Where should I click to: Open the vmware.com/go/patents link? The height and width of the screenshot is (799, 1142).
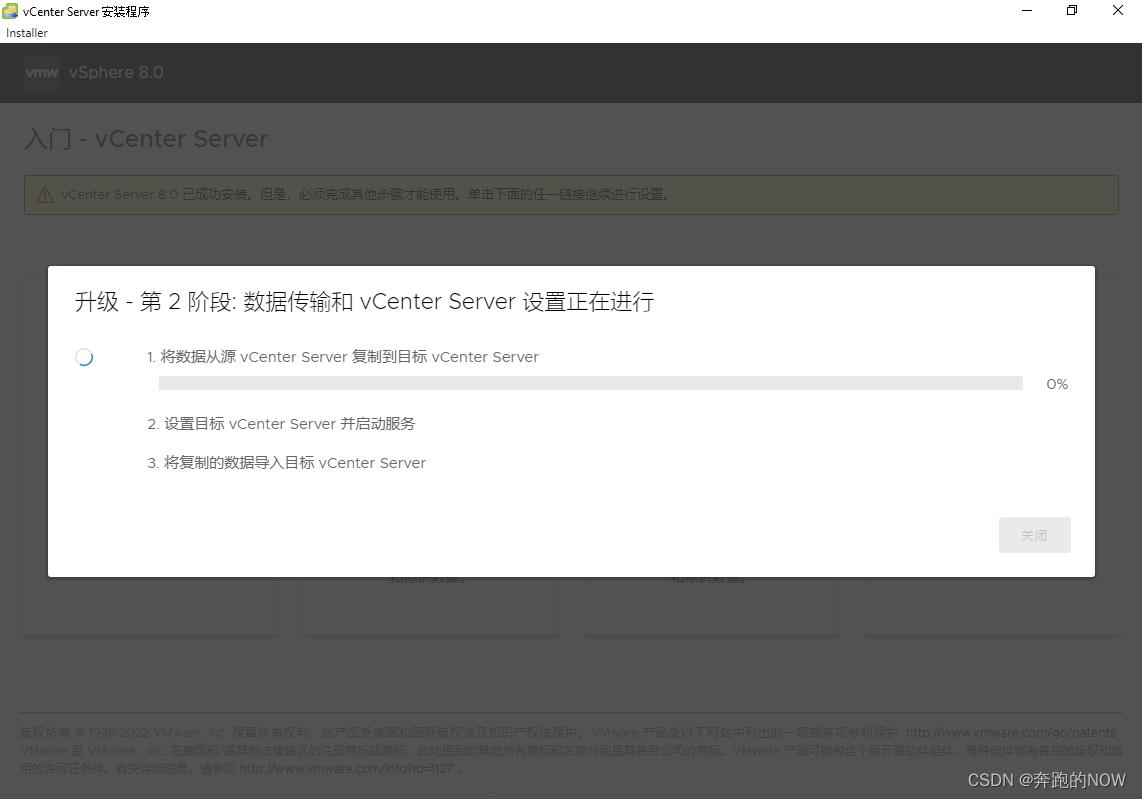(x=1011, y=733)
